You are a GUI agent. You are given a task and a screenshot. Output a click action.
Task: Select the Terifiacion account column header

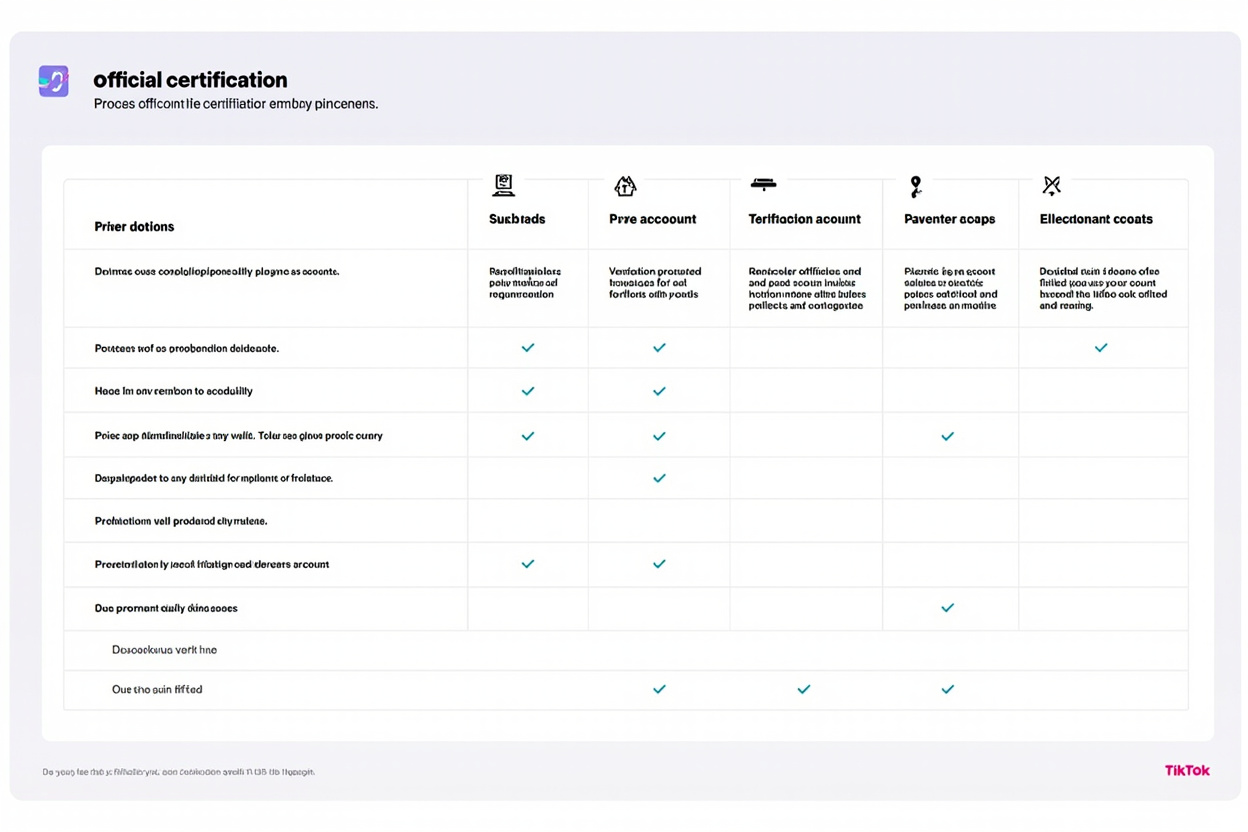804,219
